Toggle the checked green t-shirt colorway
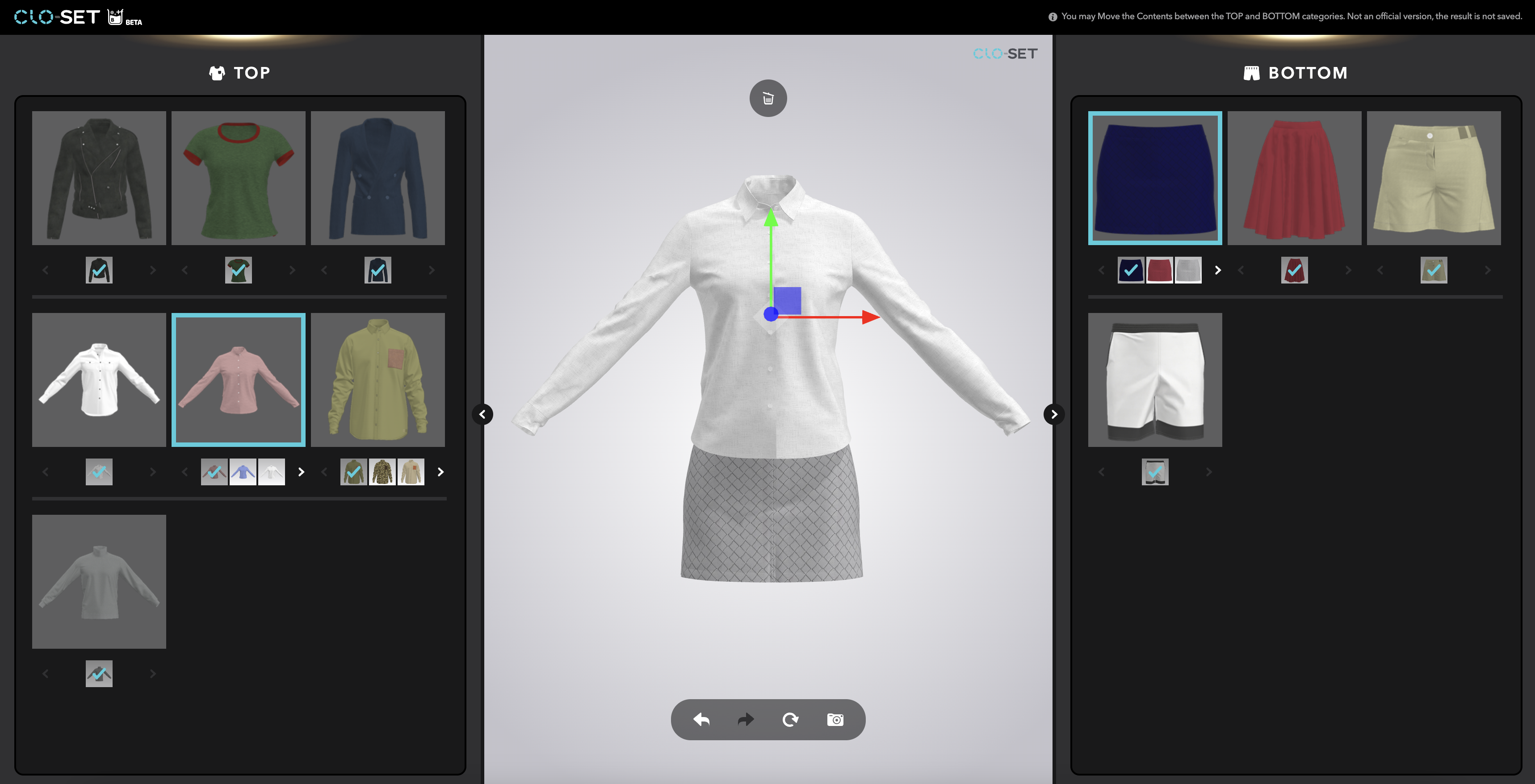The height and width of the screenshot is (784, 1535). pyautogui.click(x=239, y=271)
